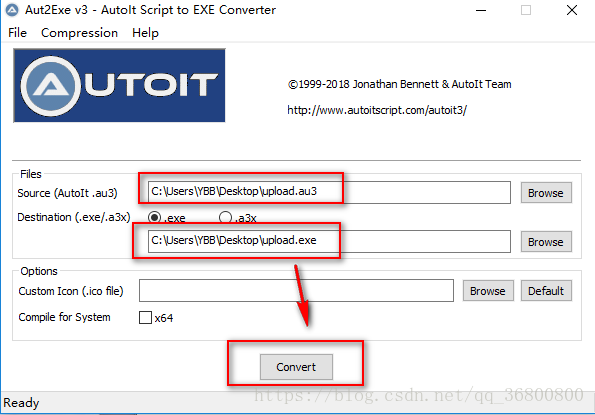Open the File menu
This screenshot has width=595, height=415.
17,33
